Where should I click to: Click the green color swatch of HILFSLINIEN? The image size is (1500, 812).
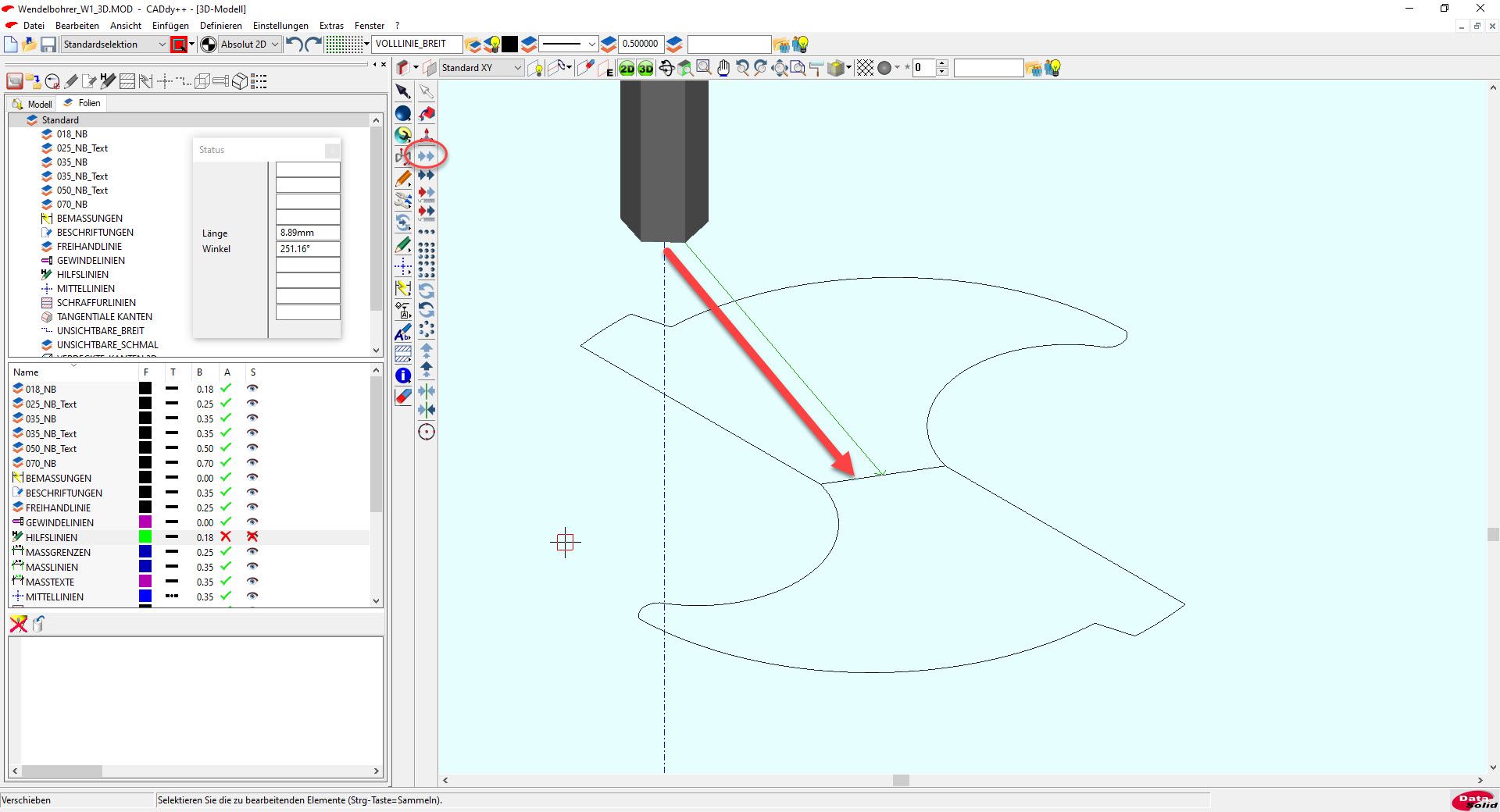tap(145, 537)
